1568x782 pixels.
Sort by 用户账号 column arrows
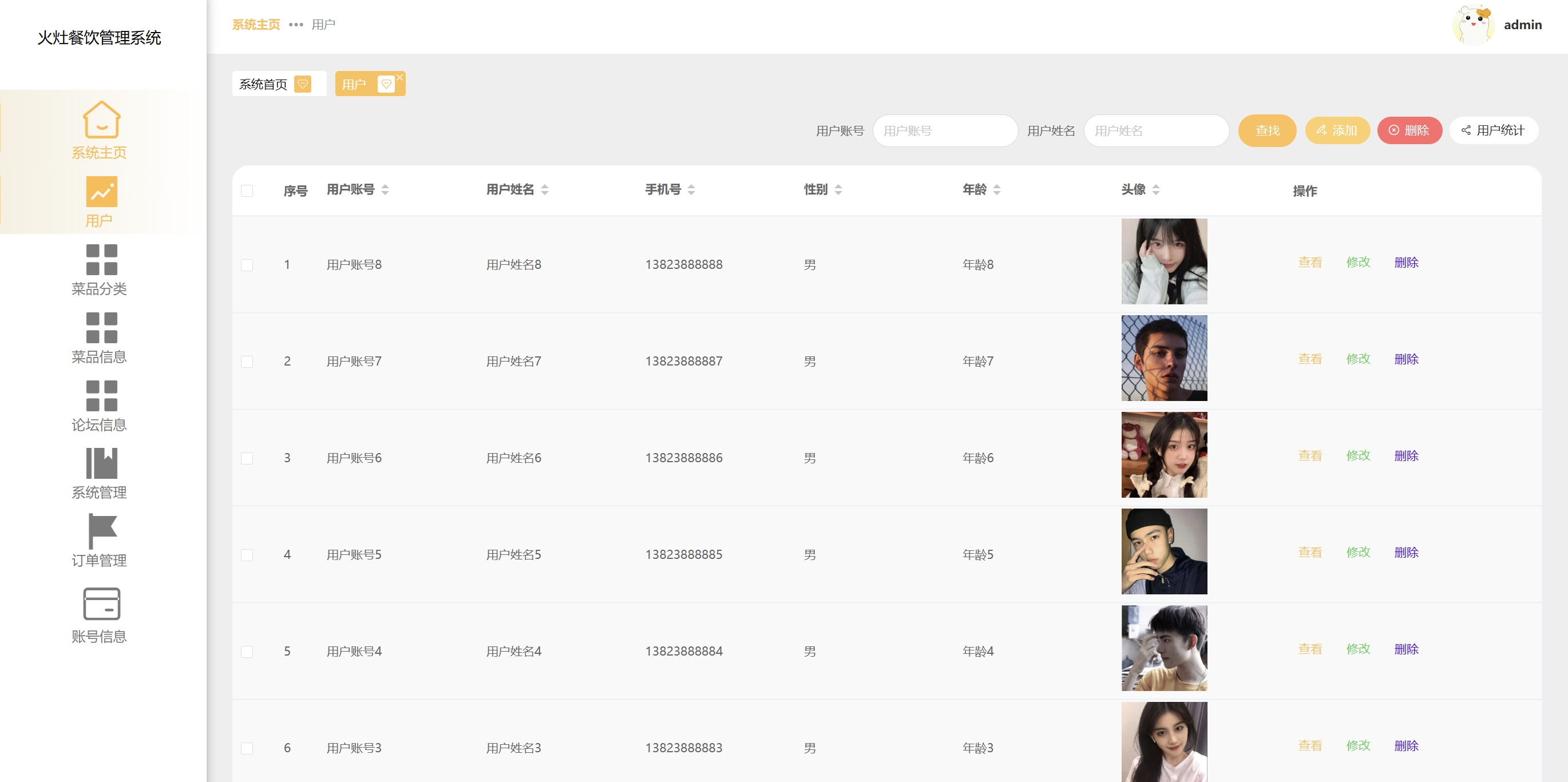(385, 190)
